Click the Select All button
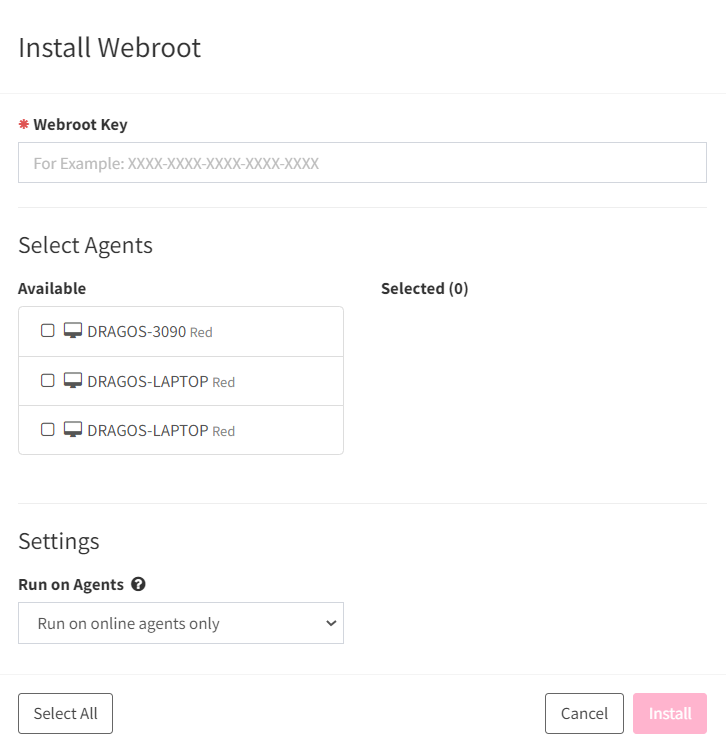Viewport: 726px width, 752px height. pyautogui.click(x=65, y=713)
